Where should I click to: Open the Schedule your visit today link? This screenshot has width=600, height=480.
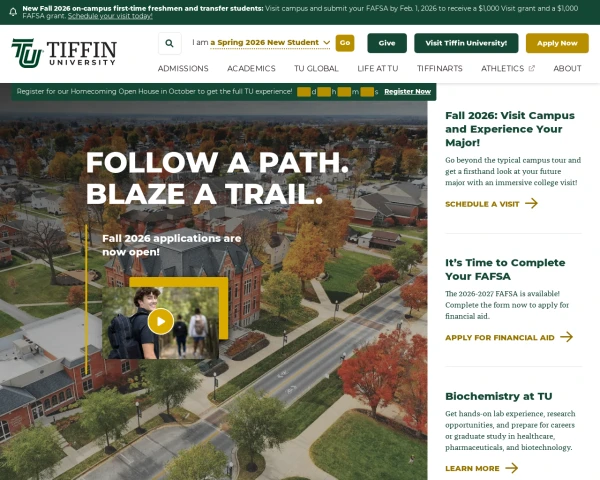[x=110, y=16]
